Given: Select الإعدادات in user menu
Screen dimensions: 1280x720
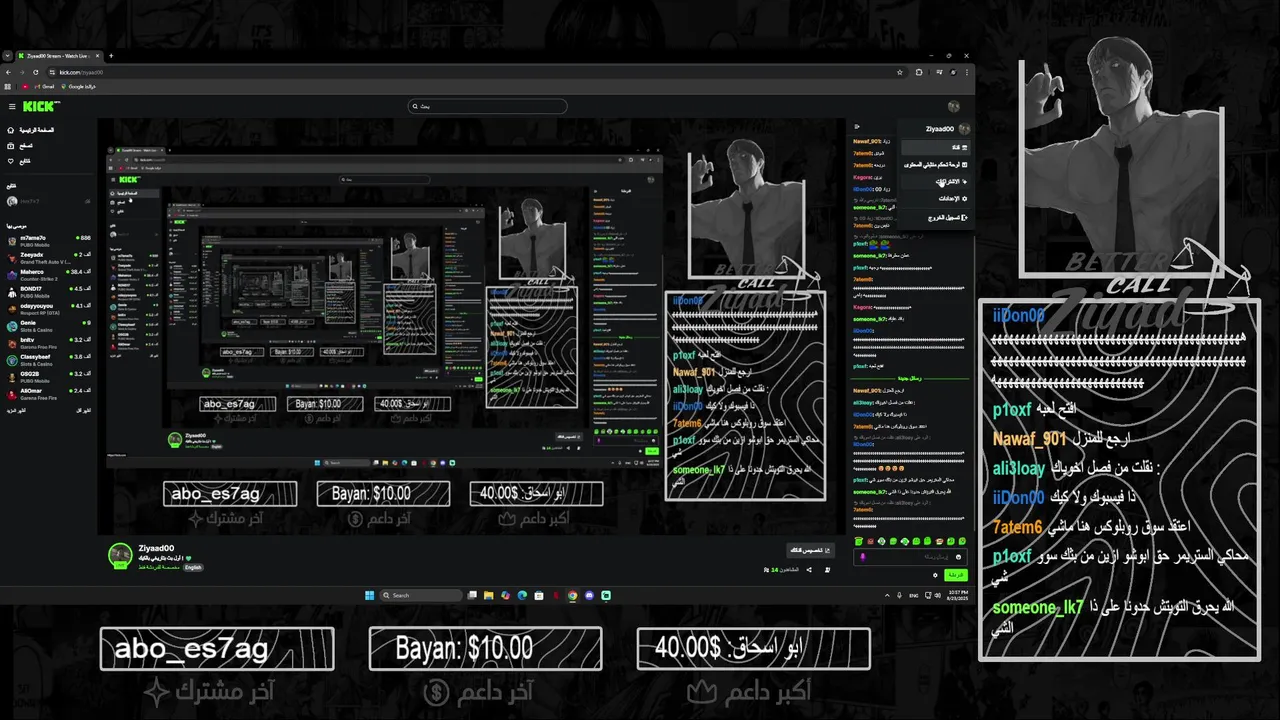Looking at the screenshot, I should pos(936,198).
